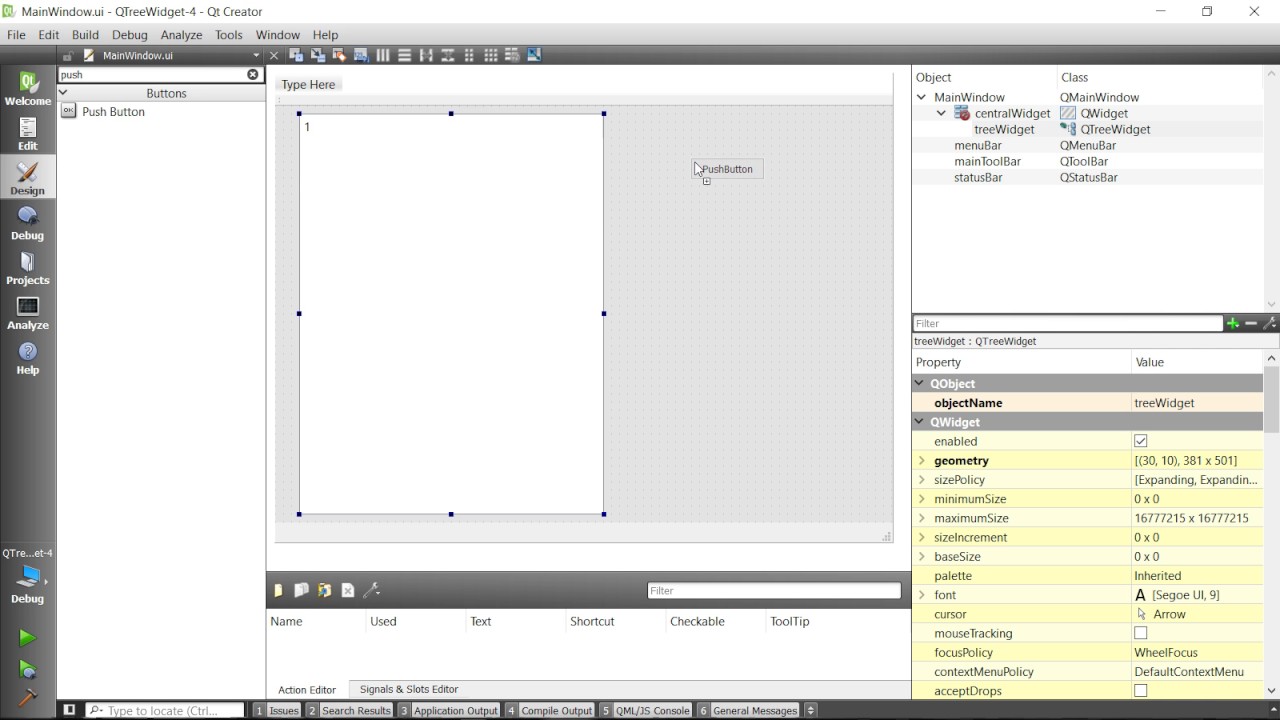Click the Paste action icon
The height and width of the screenshot is (720, 1280).
tap(324, 590)
